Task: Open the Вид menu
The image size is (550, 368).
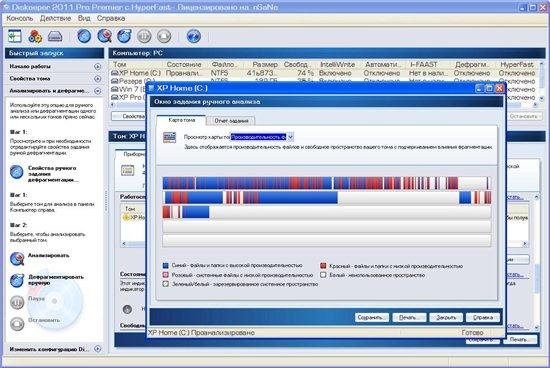Action: click(84, 18)
